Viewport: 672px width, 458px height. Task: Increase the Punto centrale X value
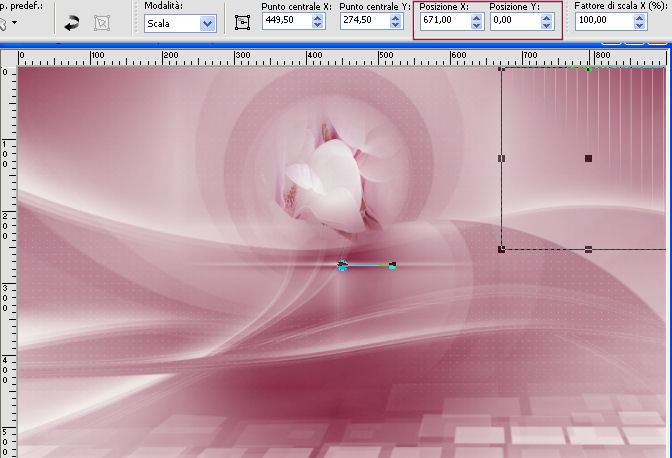(318, 18)
